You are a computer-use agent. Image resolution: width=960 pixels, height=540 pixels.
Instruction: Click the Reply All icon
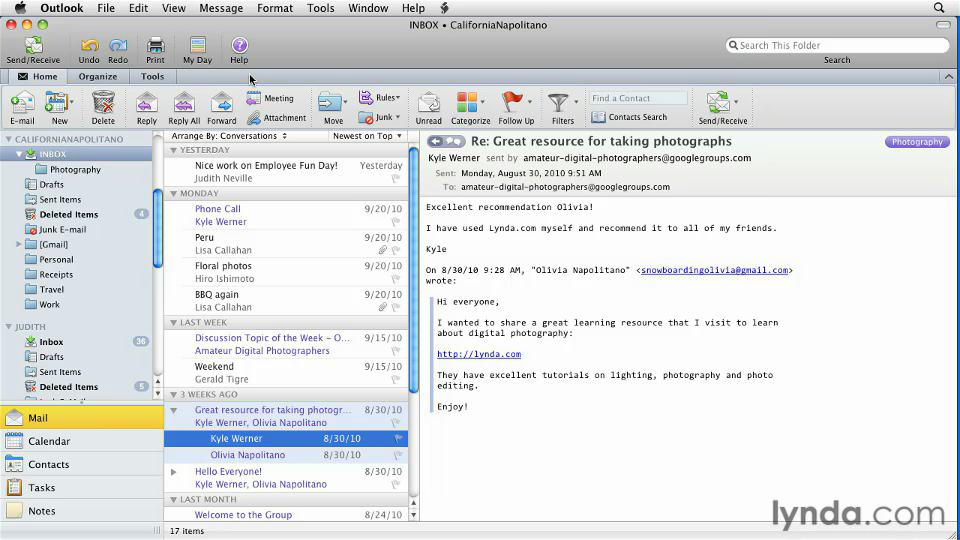point(184,103)
